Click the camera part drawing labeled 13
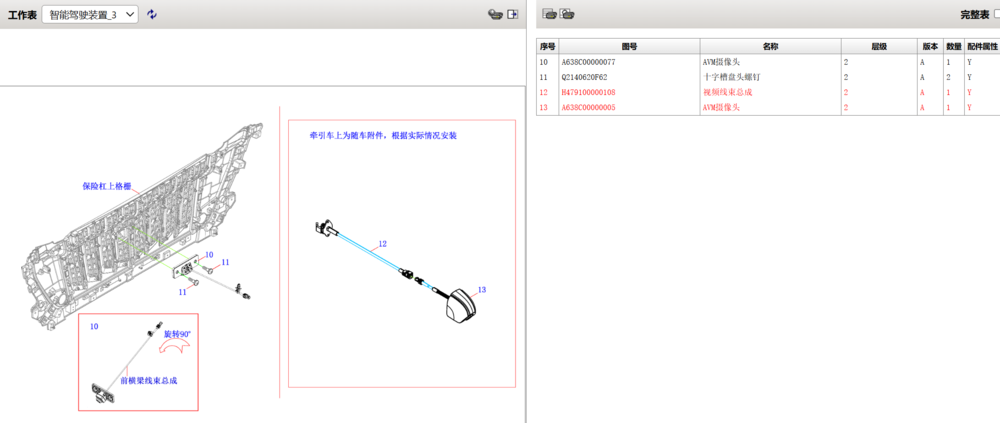This screenshot has width=1000, height=423. pyautogui.click(x=459, y=307)
